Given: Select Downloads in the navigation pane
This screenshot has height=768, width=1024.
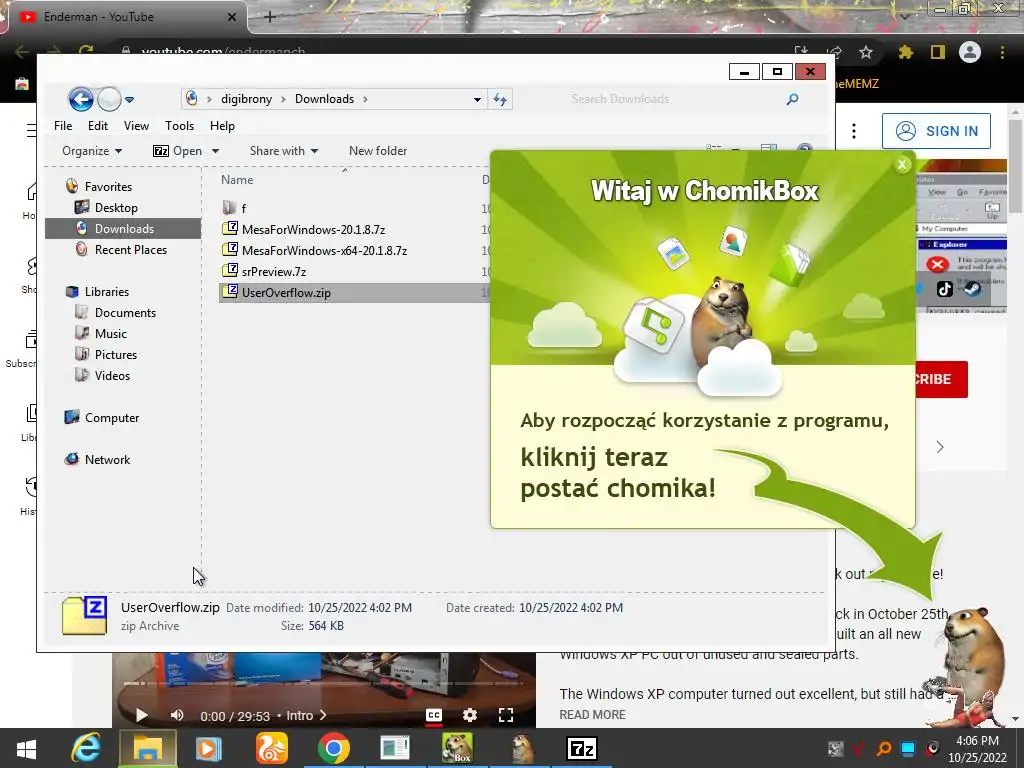Looking at the screenshot, I should click(x=123, y=229).
